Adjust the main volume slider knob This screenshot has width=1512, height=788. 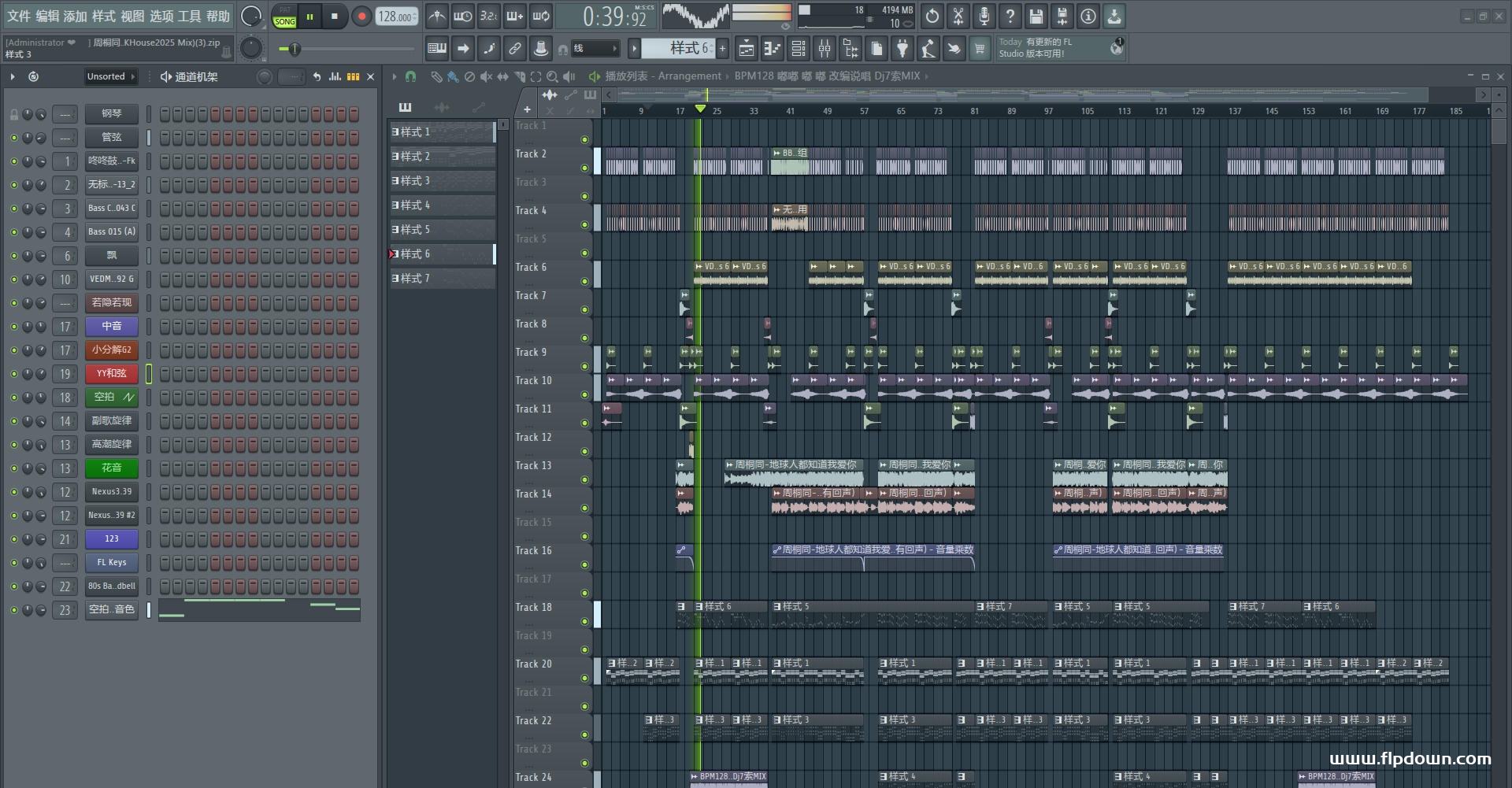pos(295,49)
